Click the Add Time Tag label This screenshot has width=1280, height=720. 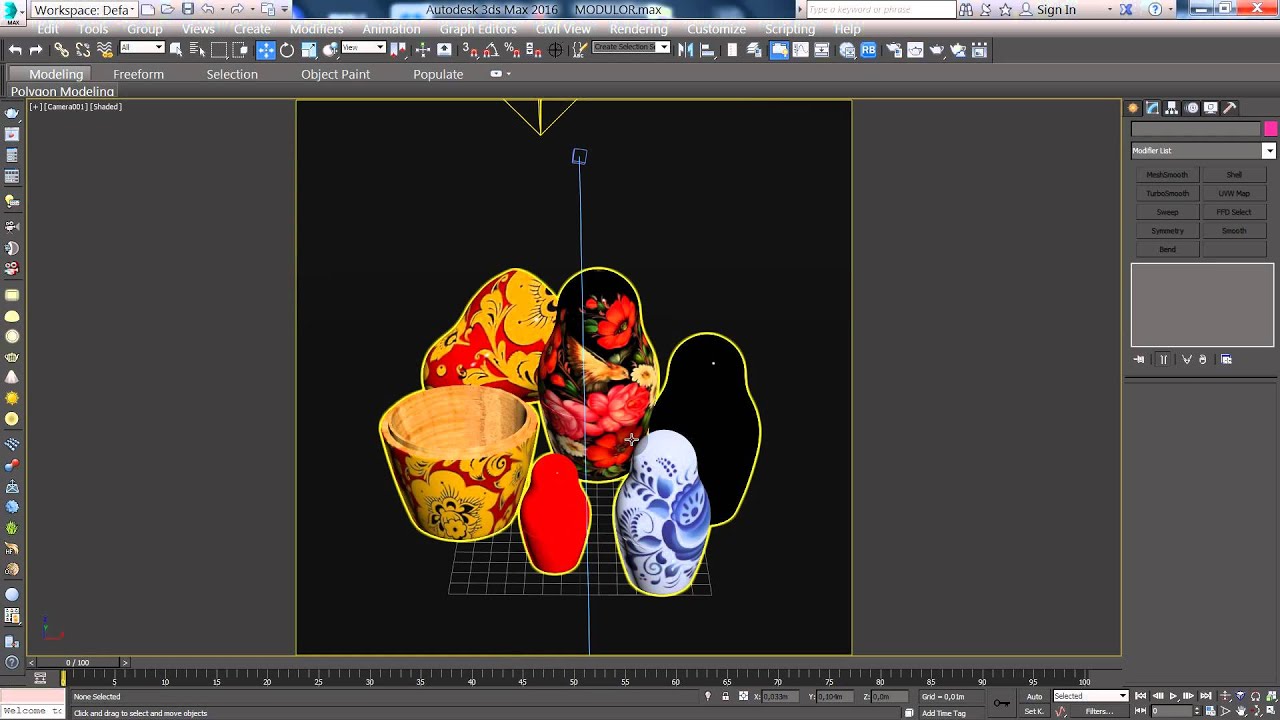(944, 713)
